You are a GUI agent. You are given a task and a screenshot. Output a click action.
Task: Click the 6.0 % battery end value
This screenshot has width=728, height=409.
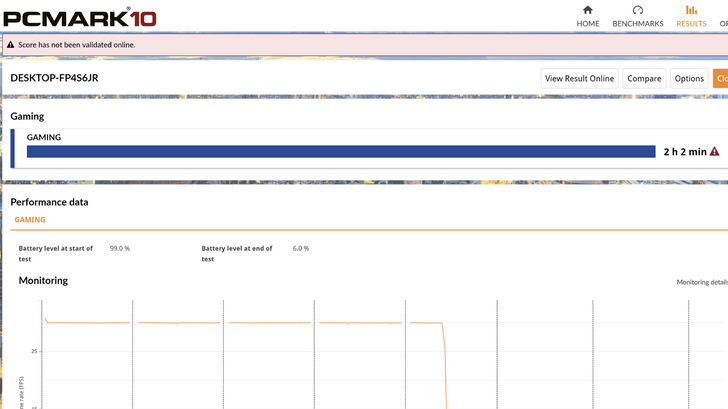pyautogui.click(x=301, y=248)
